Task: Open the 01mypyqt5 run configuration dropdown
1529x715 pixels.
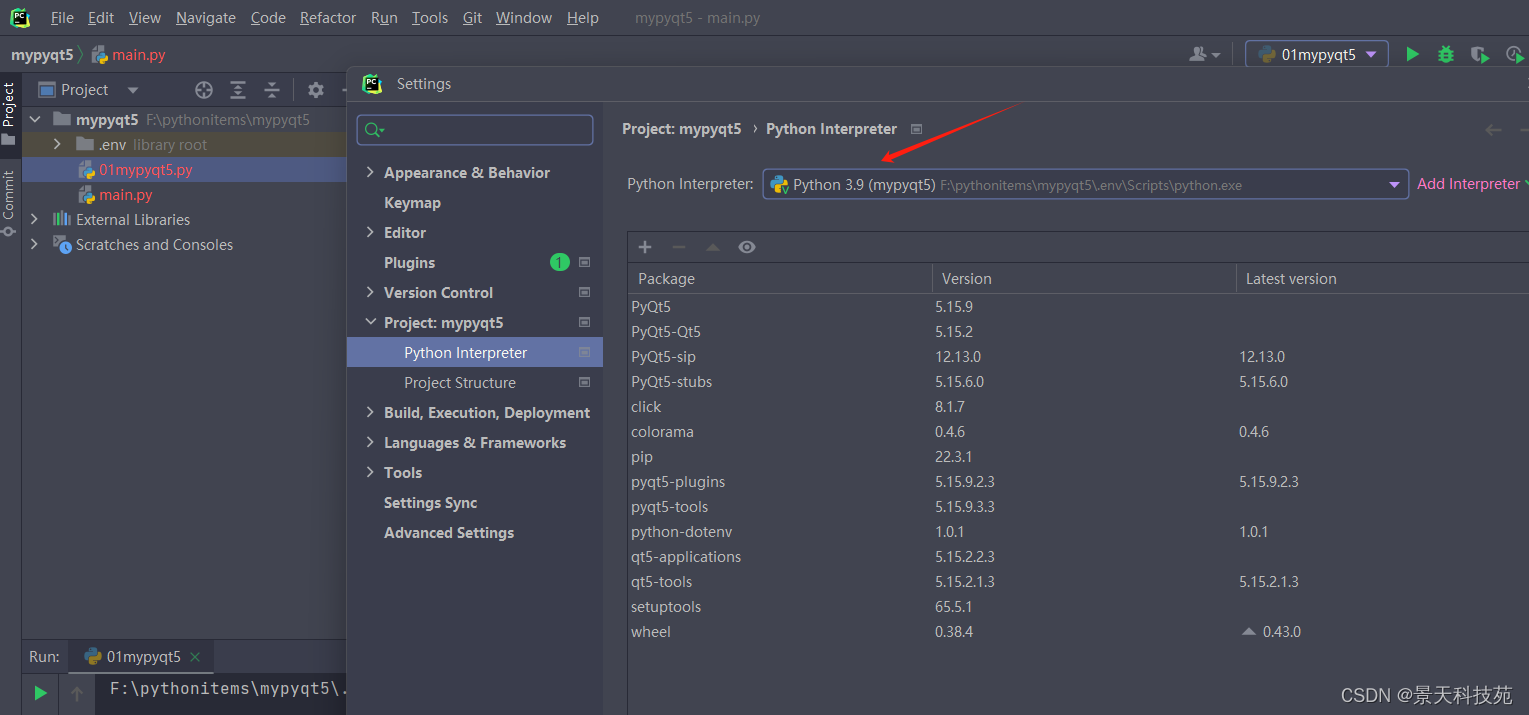Action: (x=1316, y=55)
